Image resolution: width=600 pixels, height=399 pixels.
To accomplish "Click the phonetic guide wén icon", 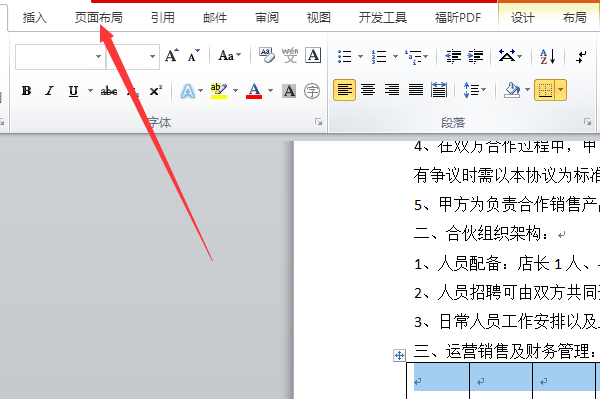I will tap(290, 55).
